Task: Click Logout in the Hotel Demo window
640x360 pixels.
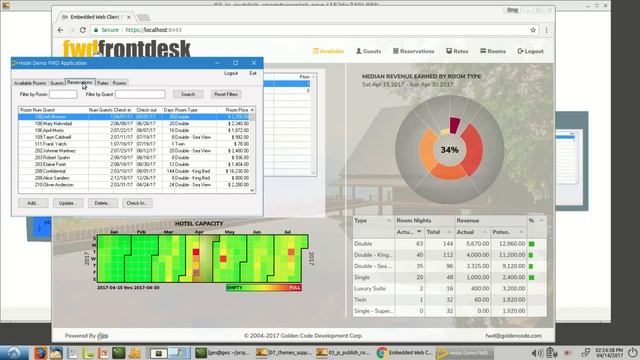Action: [x=231, y=73]
